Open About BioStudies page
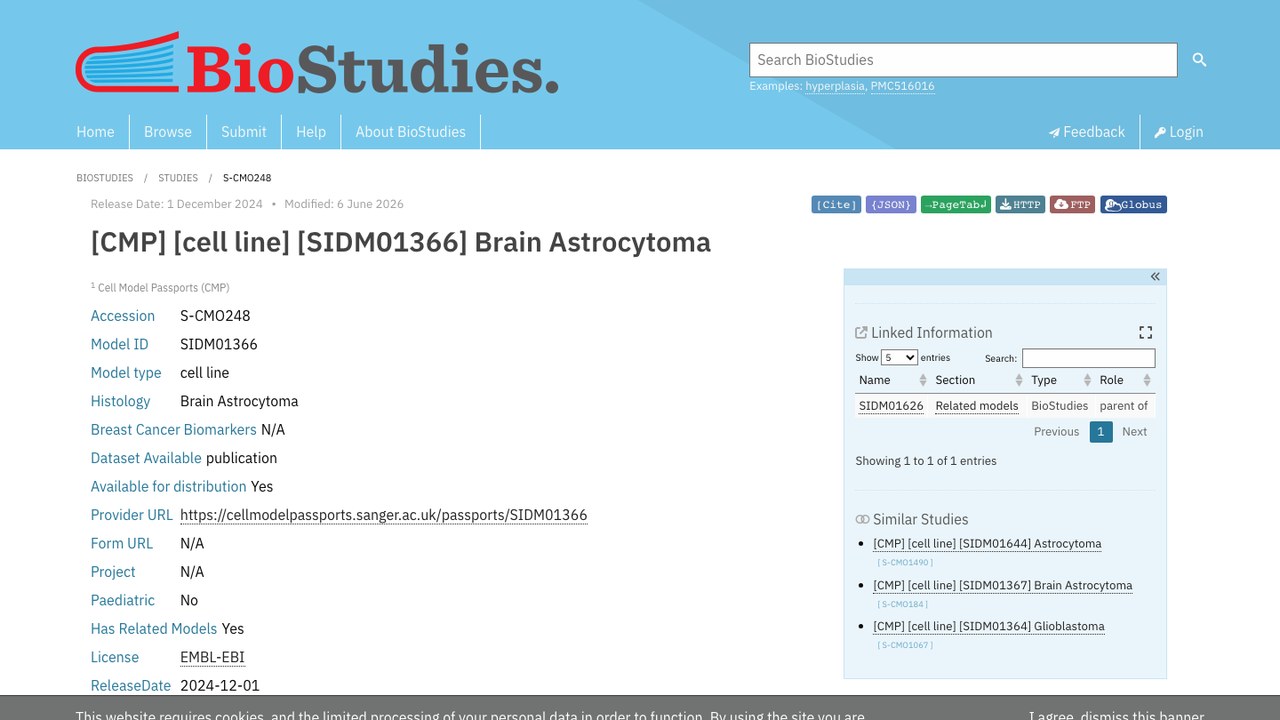This screenshot has height=720, width=1280. 411,132
